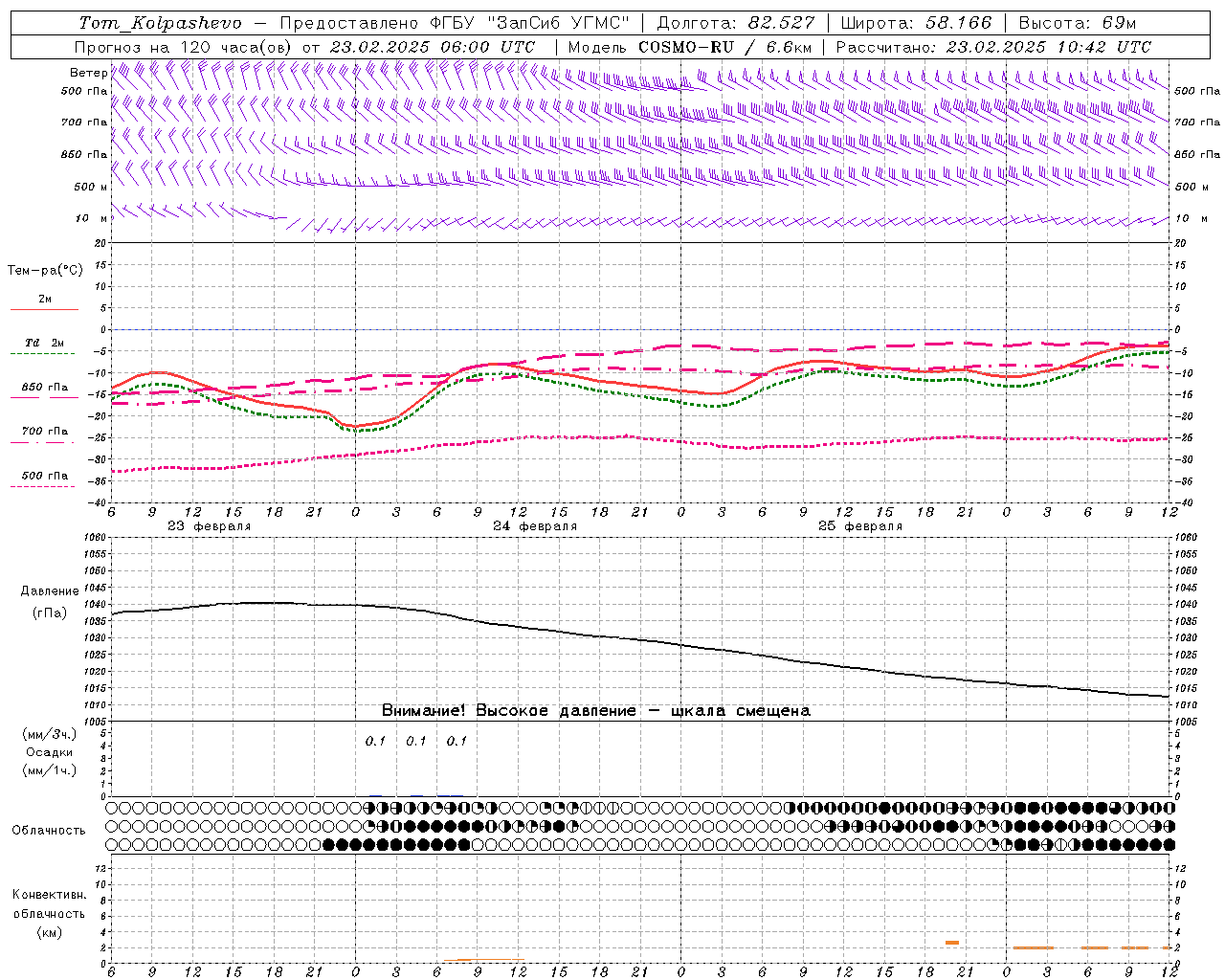Click the Долгота: 82.527 value
The height and width of the screenshot is (980, 1225).
(736, 23)
